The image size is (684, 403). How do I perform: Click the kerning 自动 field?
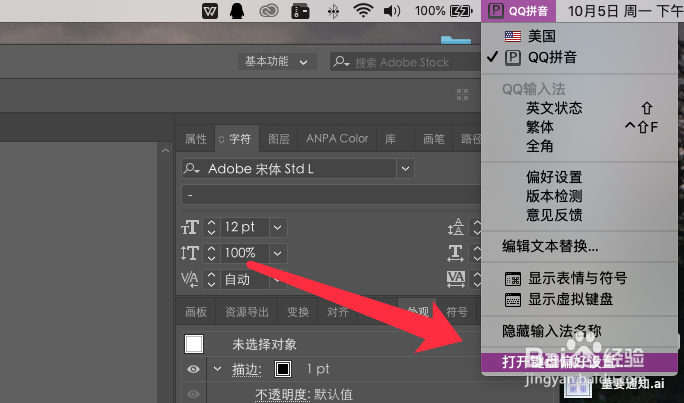click(244, 279)
